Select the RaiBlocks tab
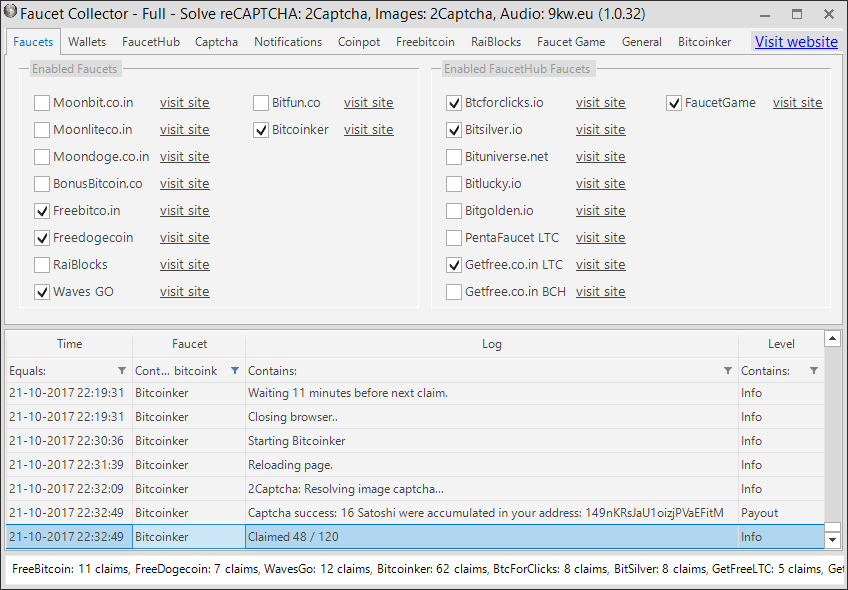Screen dimensions: 848x590 pyautogui.click(x=495, y=42)
